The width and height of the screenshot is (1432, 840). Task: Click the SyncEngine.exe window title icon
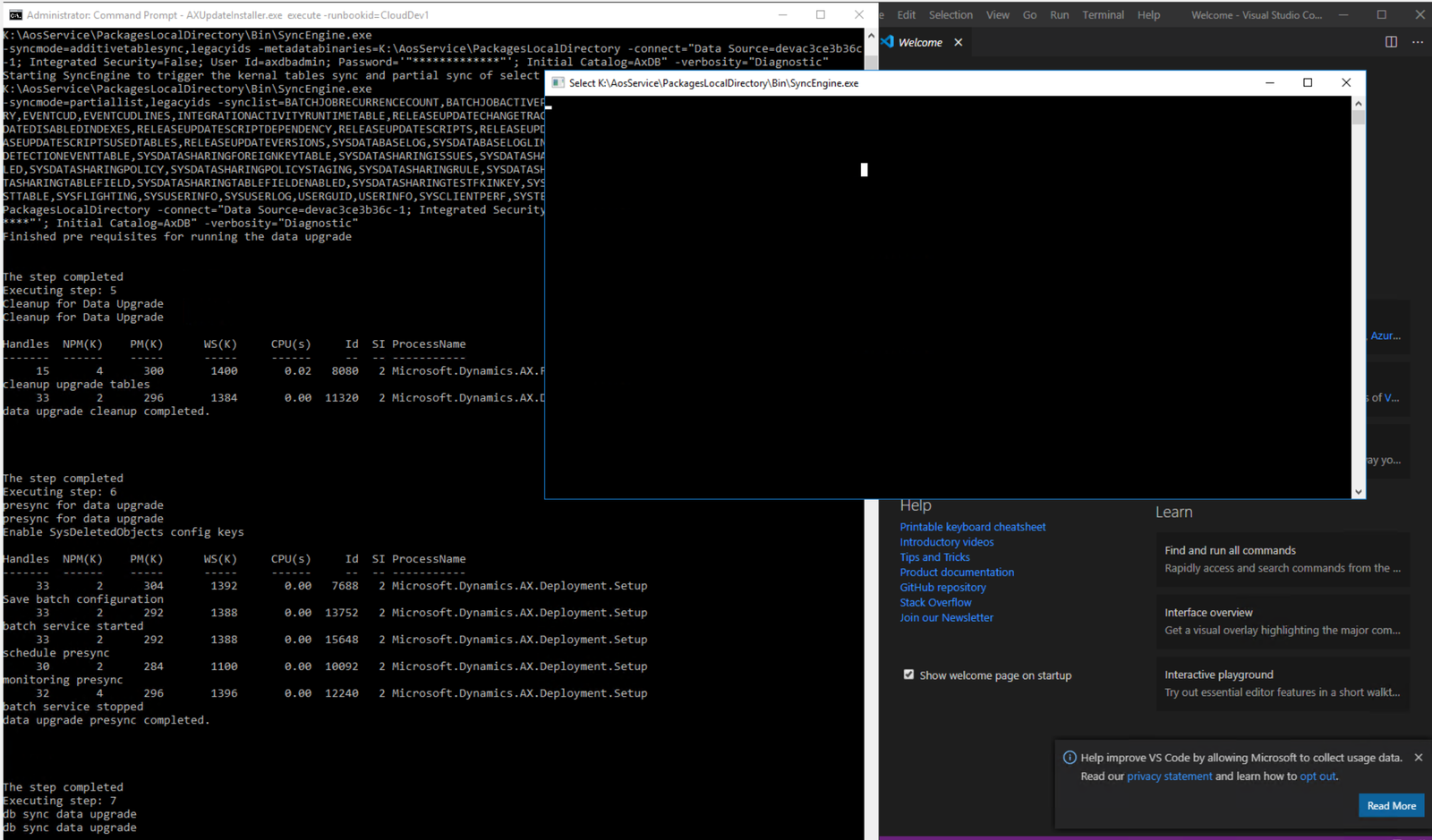[x=558, y=83]
